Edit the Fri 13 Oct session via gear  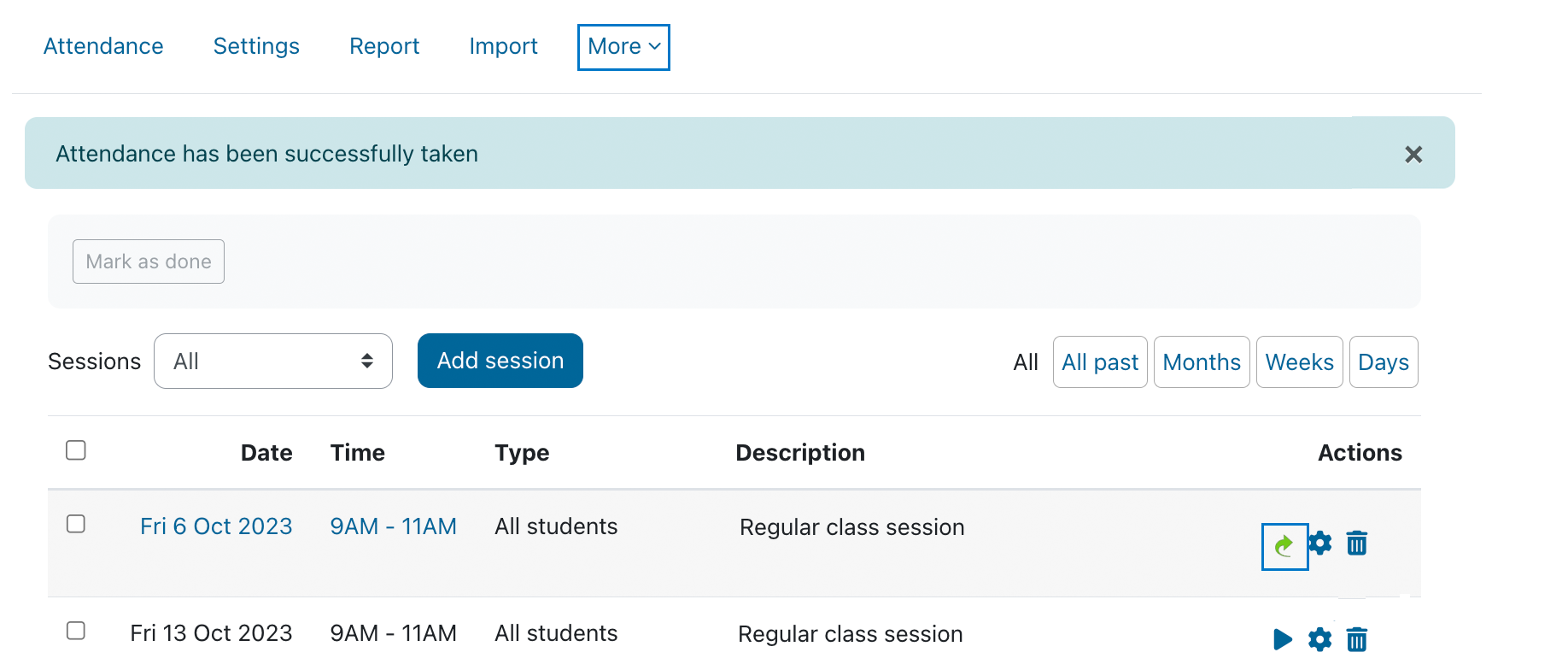(x=1320, y=639)
